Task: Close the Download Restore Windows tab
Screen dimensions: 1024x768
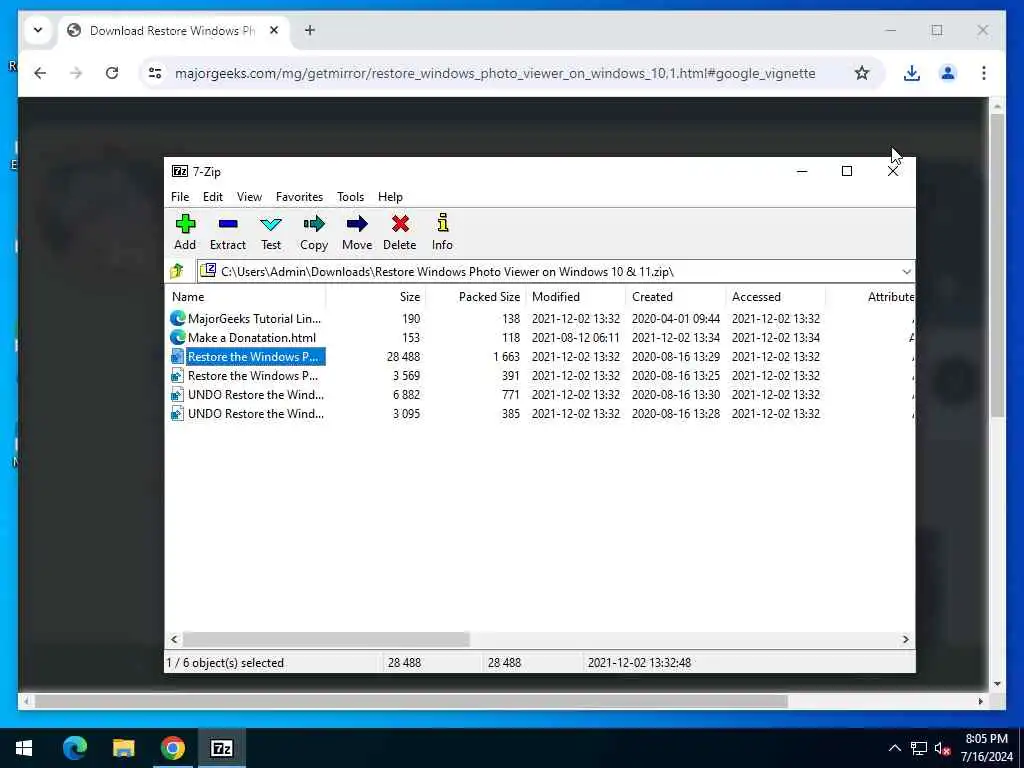Action: (274, 30)
